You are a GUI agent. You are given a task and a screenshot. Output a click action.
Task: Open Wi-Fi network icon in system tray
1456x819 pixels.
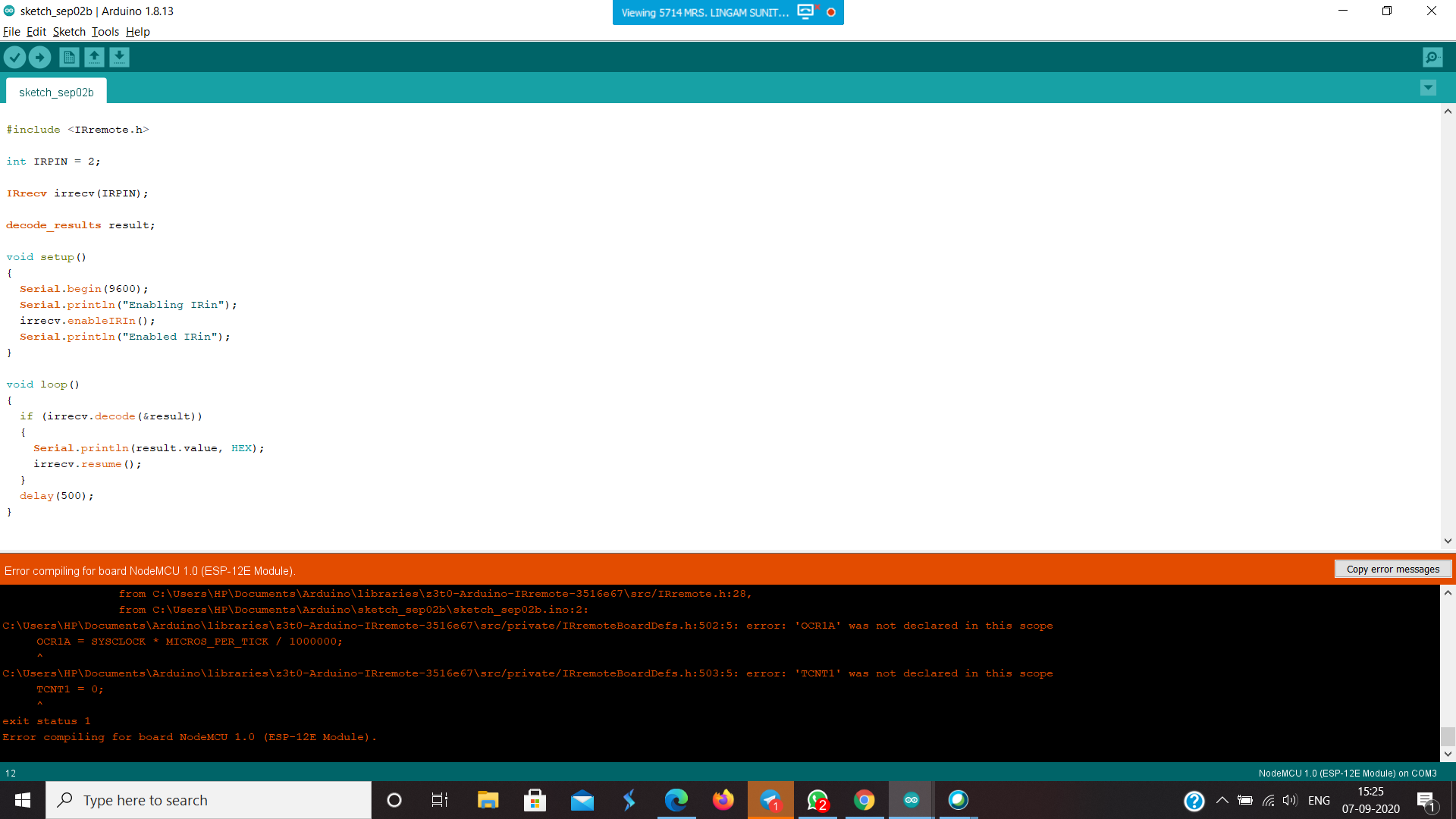pos(1268,800)
